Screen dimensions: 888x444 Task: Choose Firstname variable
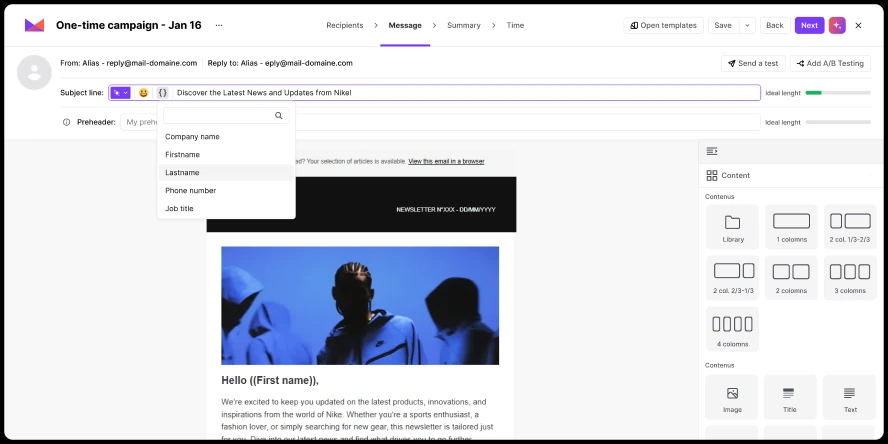[x=227, y=155]
